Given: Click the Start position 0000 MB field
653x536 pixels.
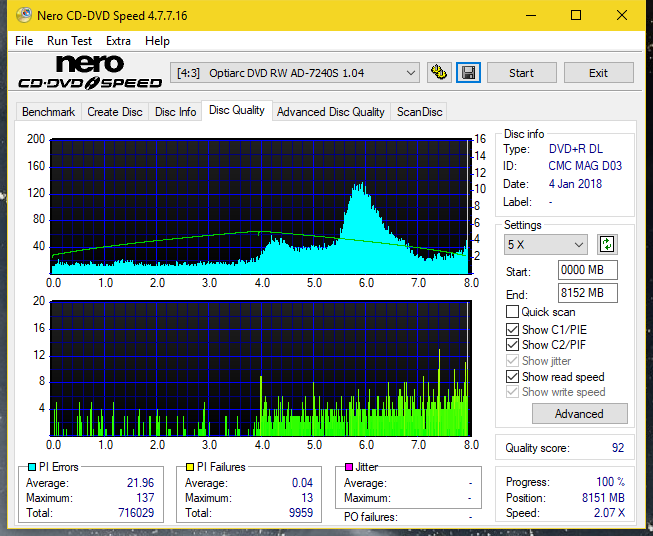Looking at the screenshot, I should pos(587,270).
